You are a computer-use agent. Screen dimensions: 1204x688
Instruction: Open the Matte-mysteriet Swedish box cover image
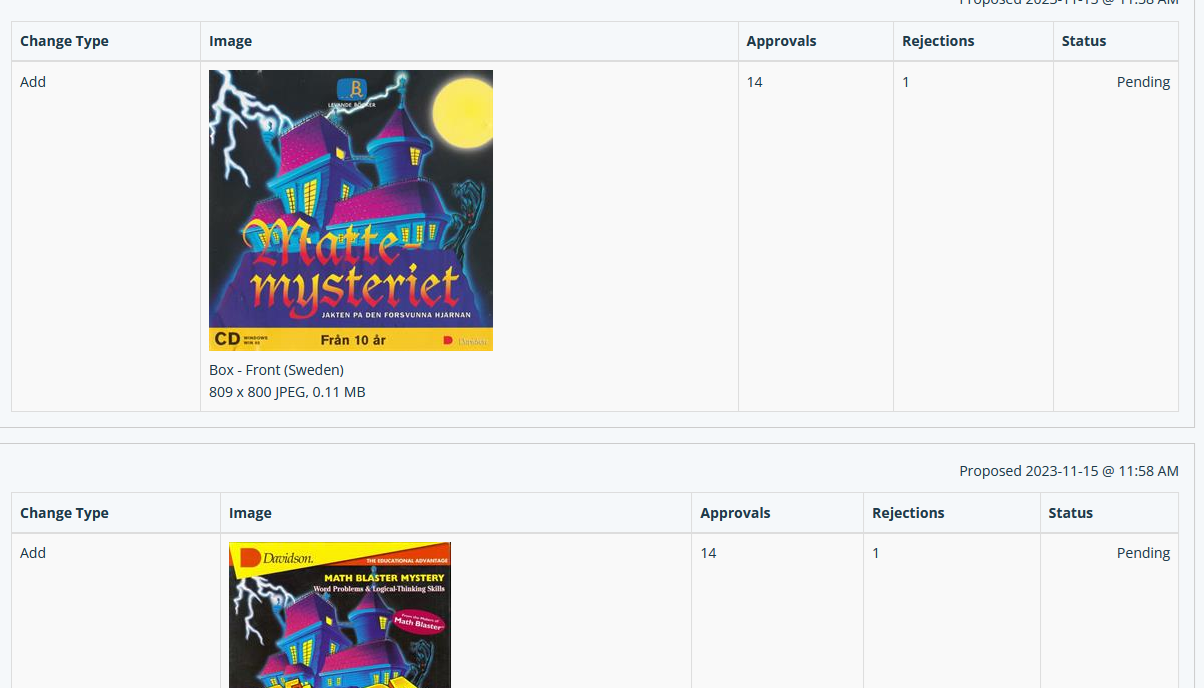[351, 210]
